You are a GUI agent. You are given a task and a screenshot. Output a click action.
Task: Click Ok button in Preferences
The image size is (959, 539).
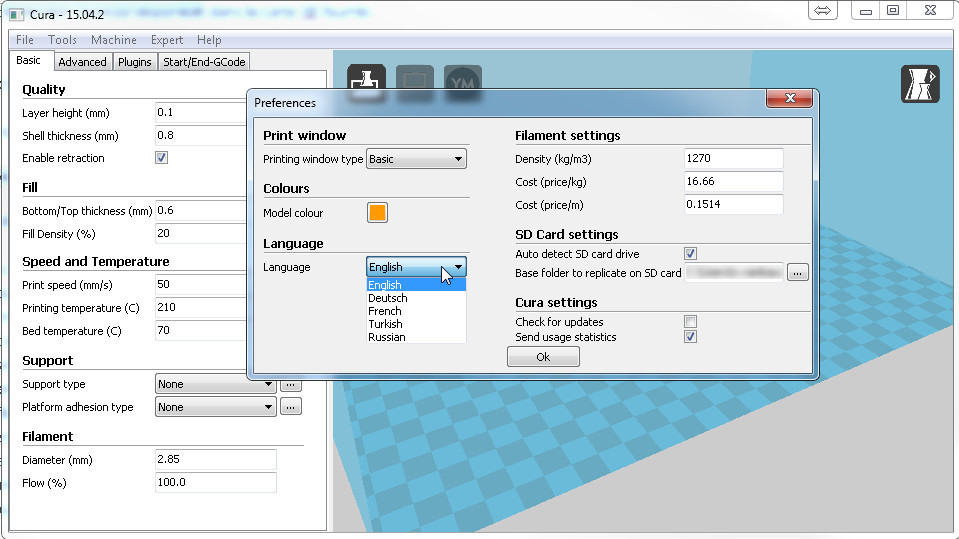(x=543, y=357)
